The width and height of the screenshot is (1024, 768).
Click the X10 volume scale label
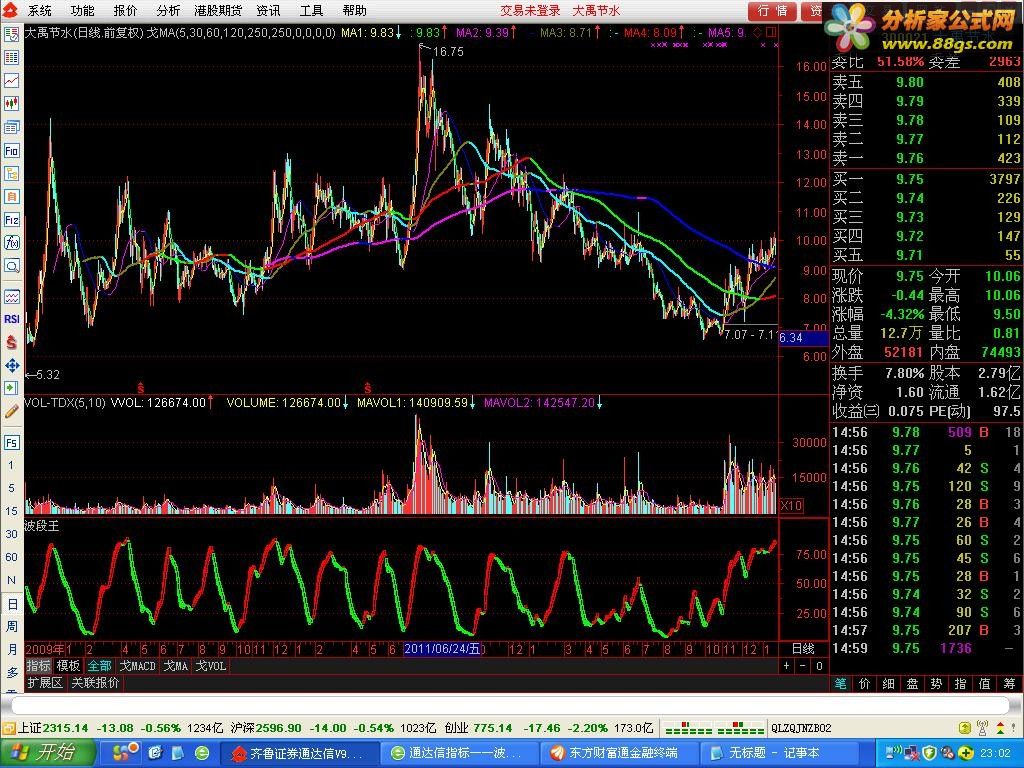[792, 505]
